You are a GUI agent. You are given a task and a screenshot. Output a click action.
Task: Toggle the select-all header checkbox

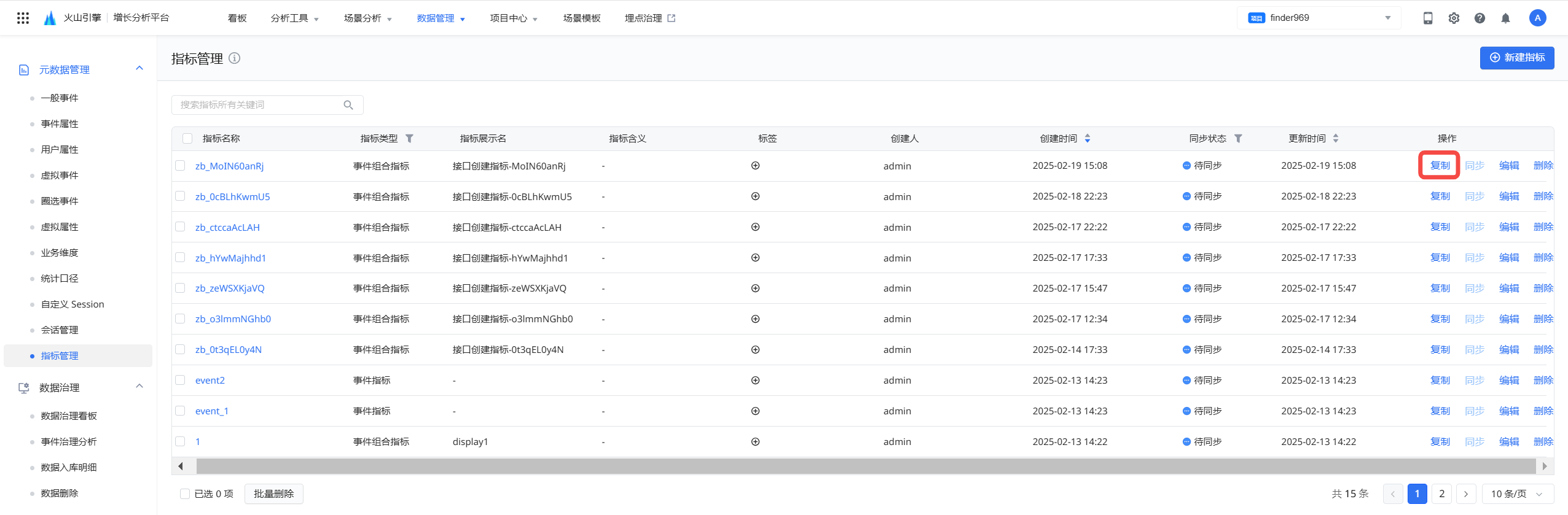click(187, 139)
